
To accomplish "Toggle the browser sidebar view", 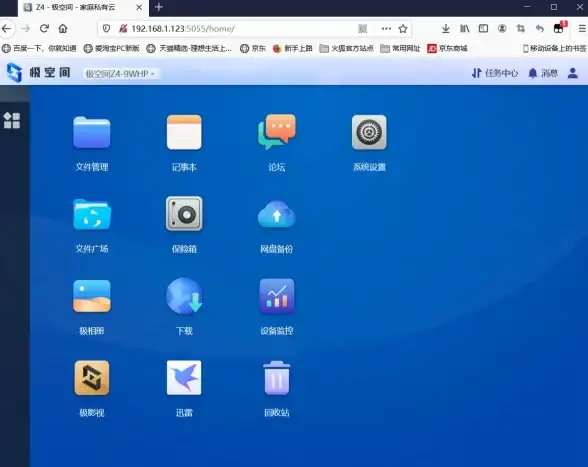I will coord(483,29).
